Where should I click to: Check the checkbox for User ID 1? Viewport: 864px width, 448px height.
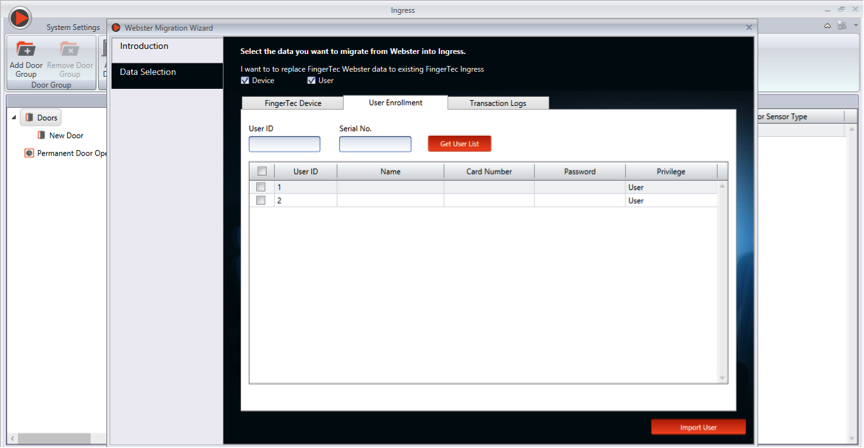coord(261,187)
